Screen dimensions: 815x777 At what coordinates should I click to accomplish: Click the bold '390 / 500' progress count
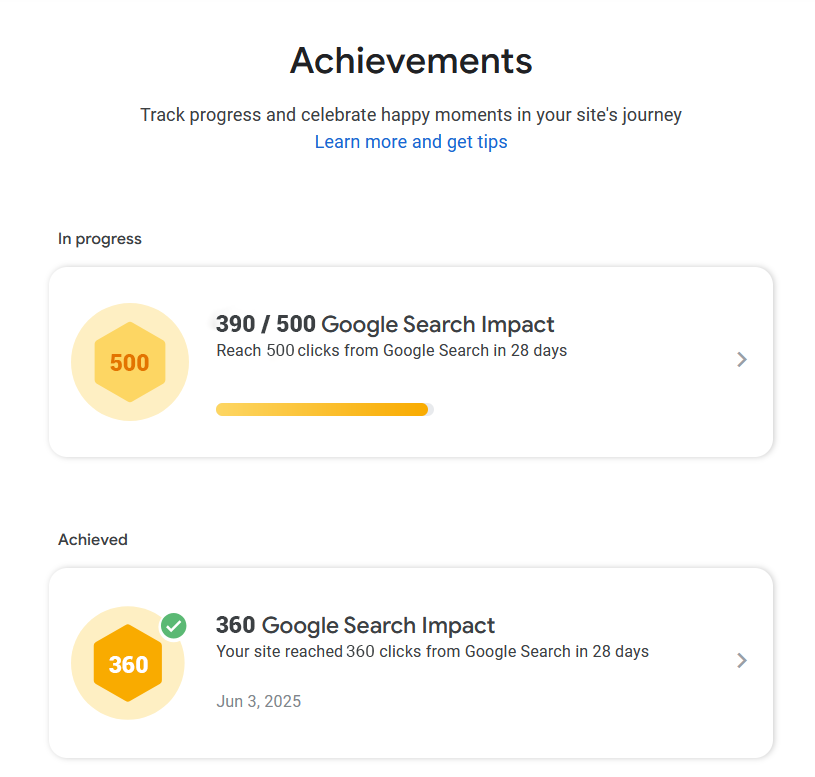tap(266, 324)
